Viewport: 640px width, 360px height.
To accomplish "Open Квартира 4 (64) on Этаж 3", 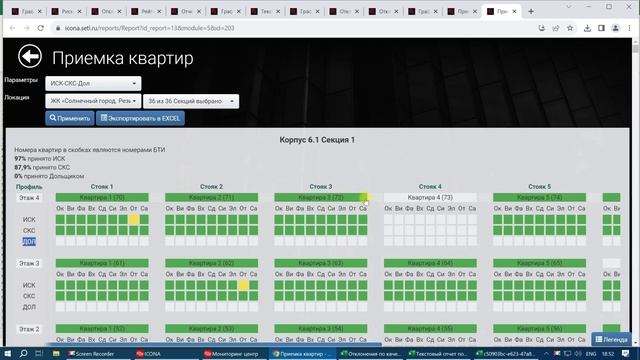I will click(430, 263).
